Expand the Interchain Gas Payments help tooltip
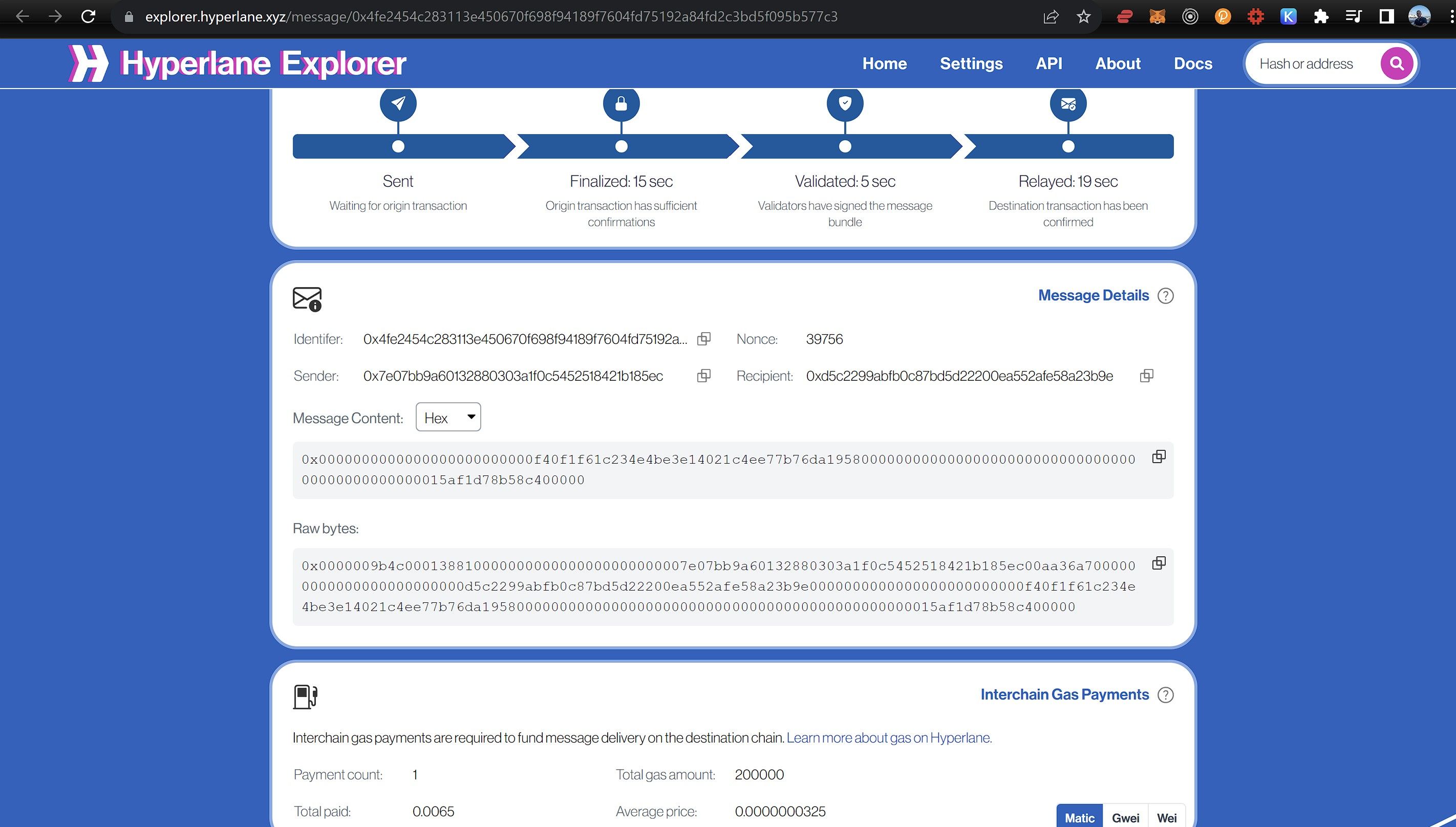This screenshot has width=1456, height=827. 1164,694
